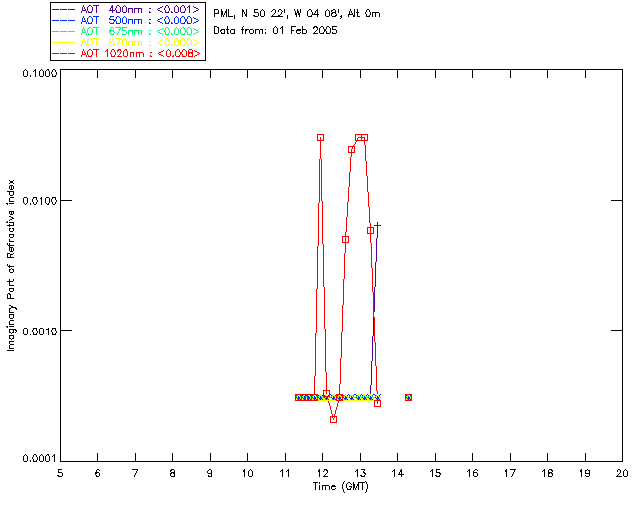Viewport: 640px width, 512px height.
Task: Click the first red peak marker near 12h
Action: pos(320,138)
